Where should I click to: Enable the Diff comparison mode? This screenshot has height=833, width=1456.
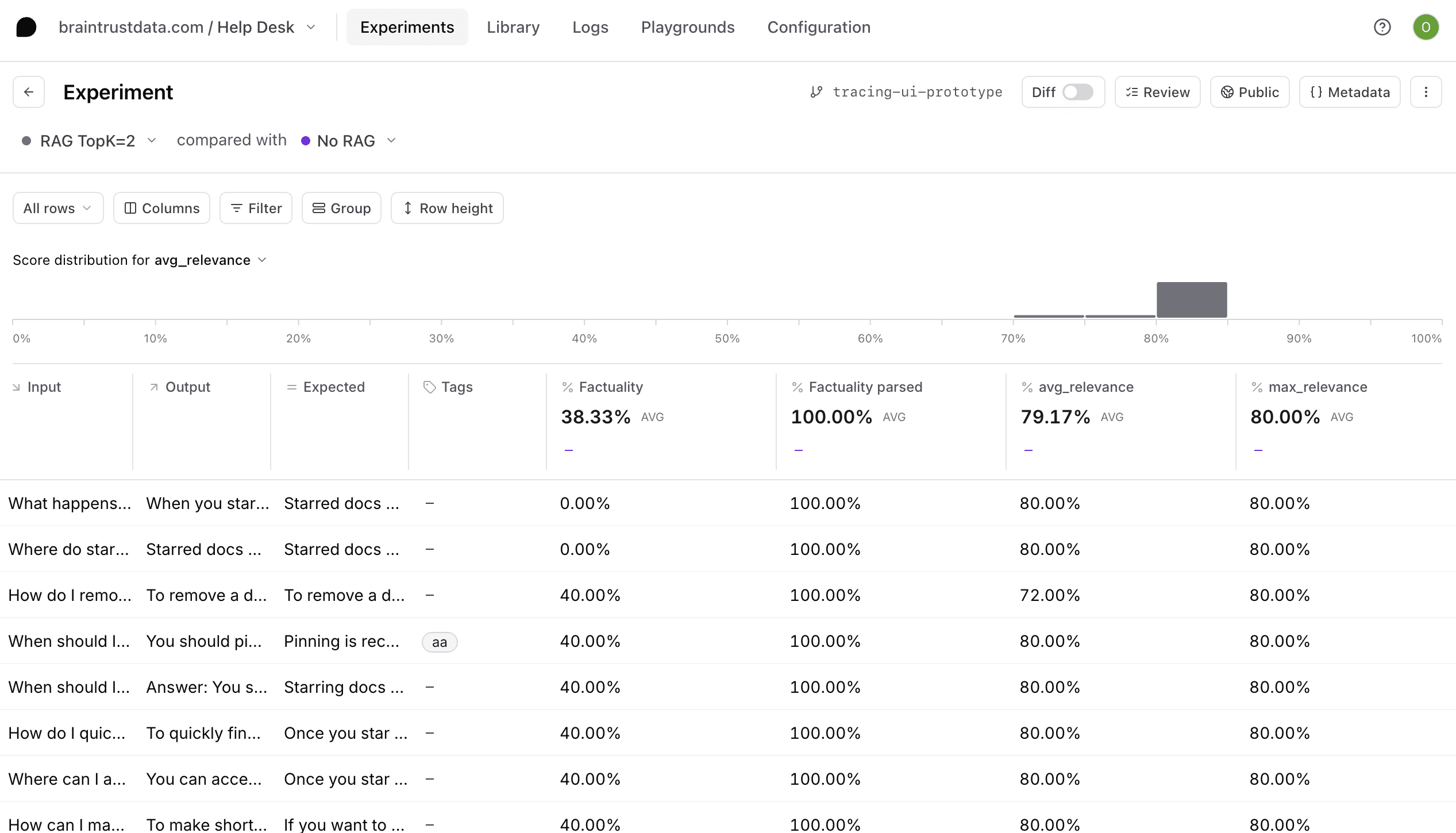pos(1078,92)
